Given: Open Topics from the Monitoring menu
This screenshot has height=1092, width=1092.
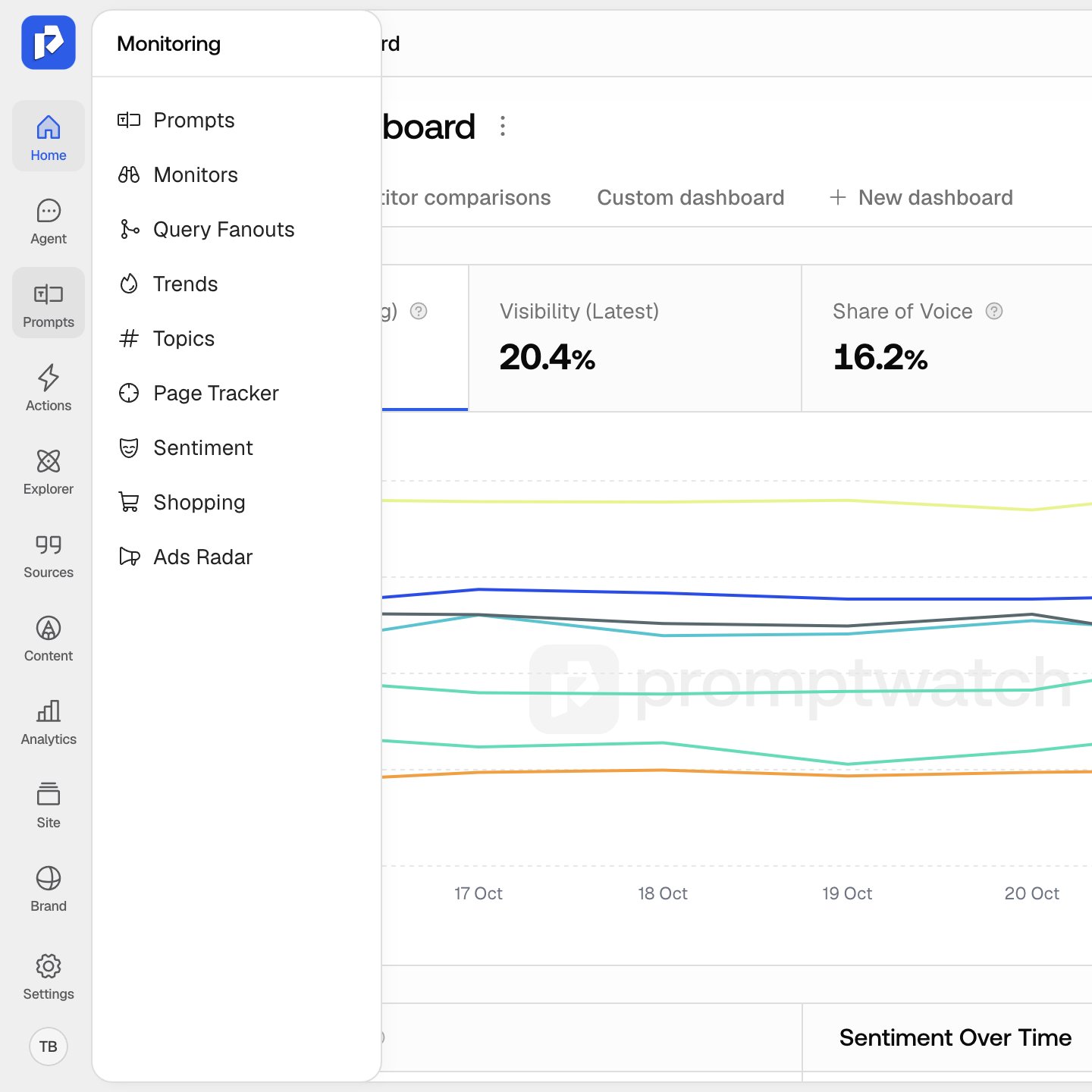Looking at the screenshot, I should (237, 338).
